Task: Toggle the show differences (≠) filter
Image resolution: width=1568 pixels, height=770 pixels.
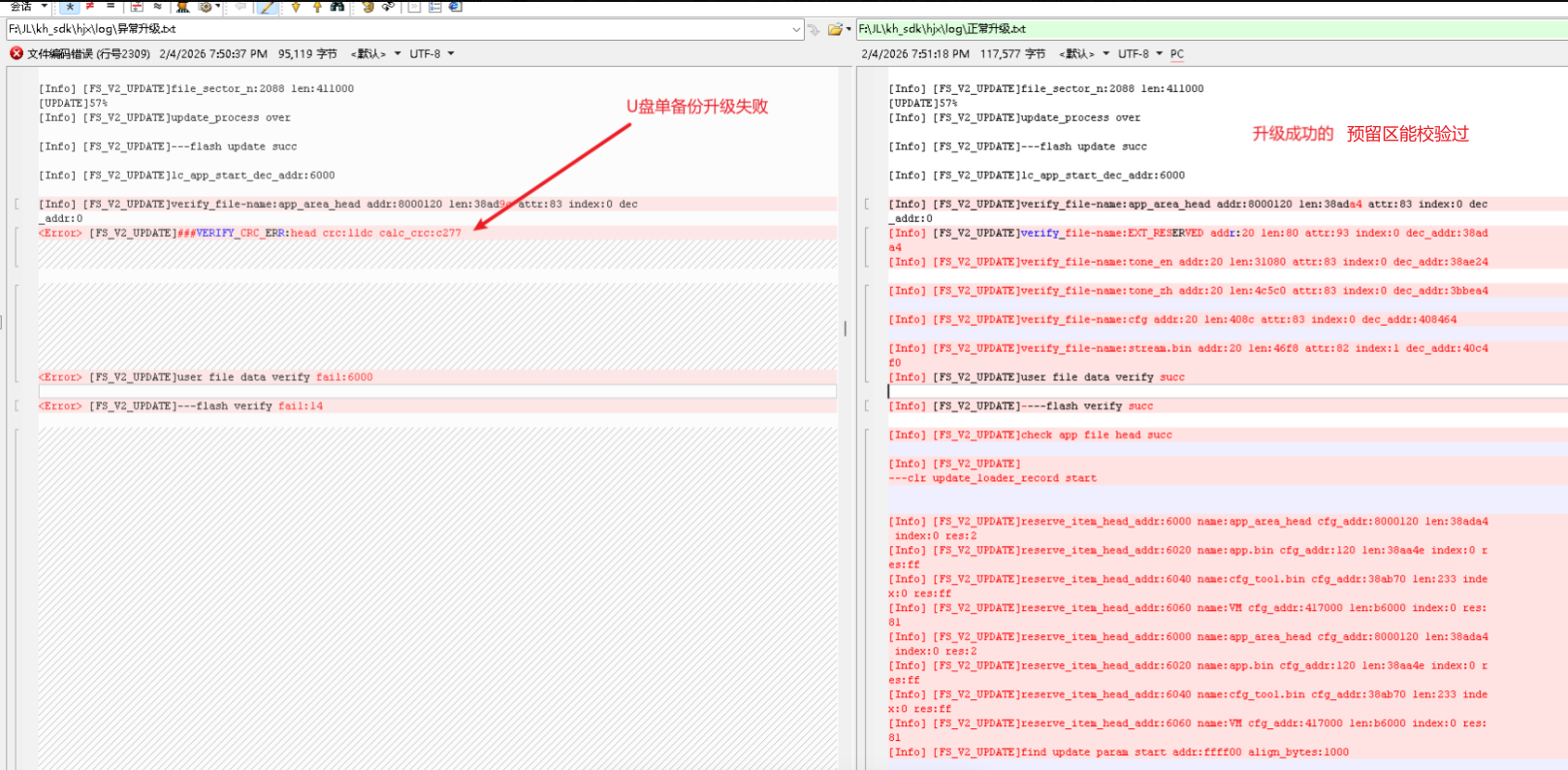Action: 90,6
